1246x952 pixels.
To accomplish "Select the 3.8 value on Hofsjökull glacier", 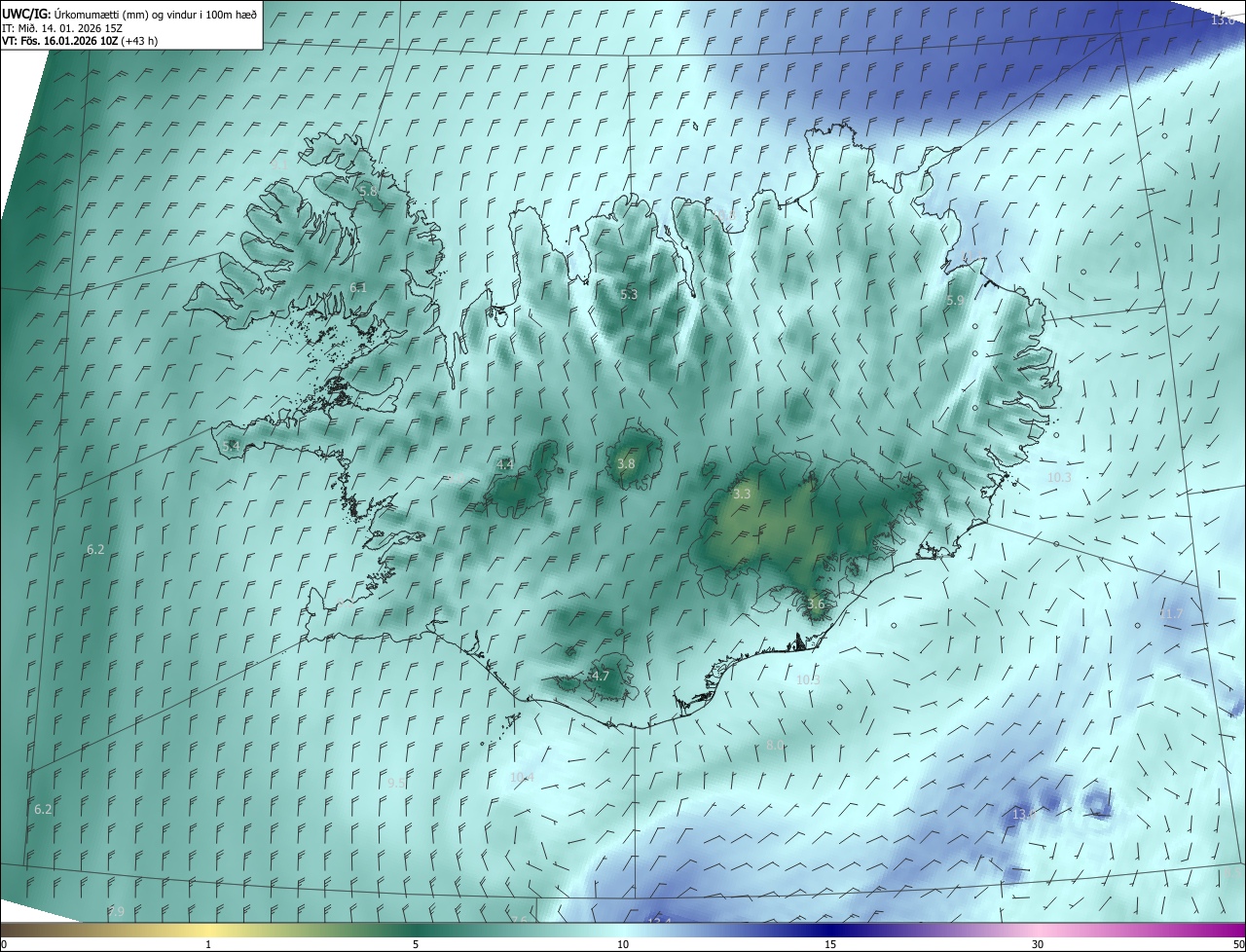I will pos(626,464).
